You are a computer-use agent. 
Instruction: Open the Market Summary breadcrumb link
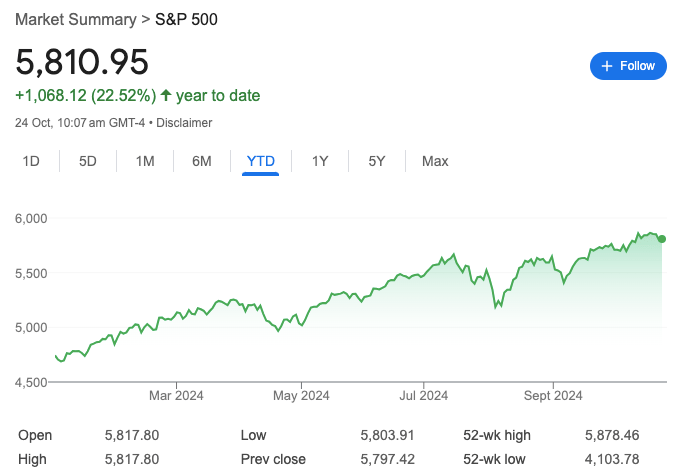click(x=76, y=20)
